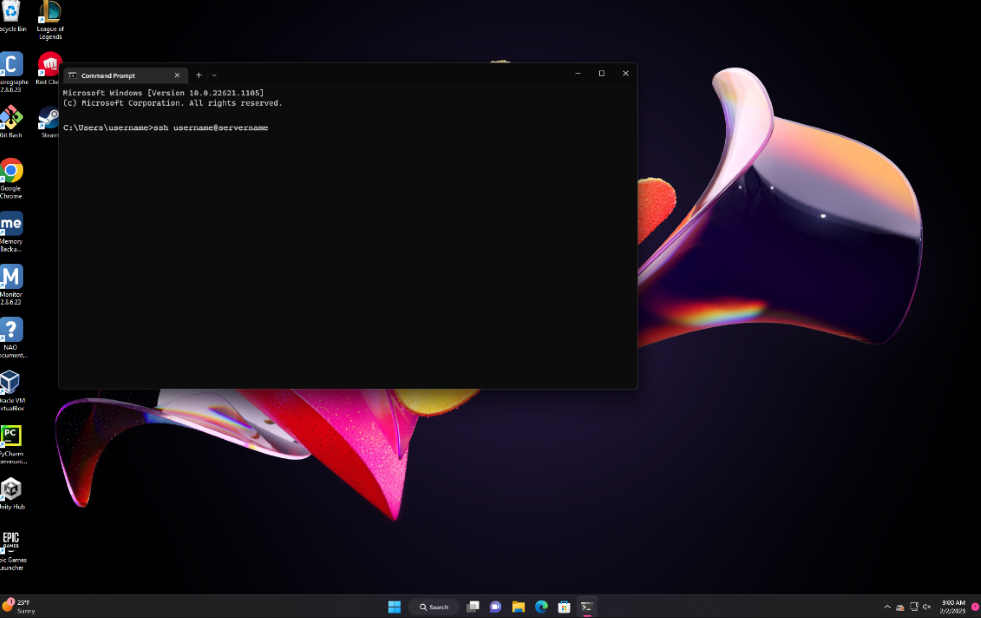Image resolution: width=981 pixels, height=618 pixels.
Task: Close the Command Prompt window
Action: (x=625, y=73)
